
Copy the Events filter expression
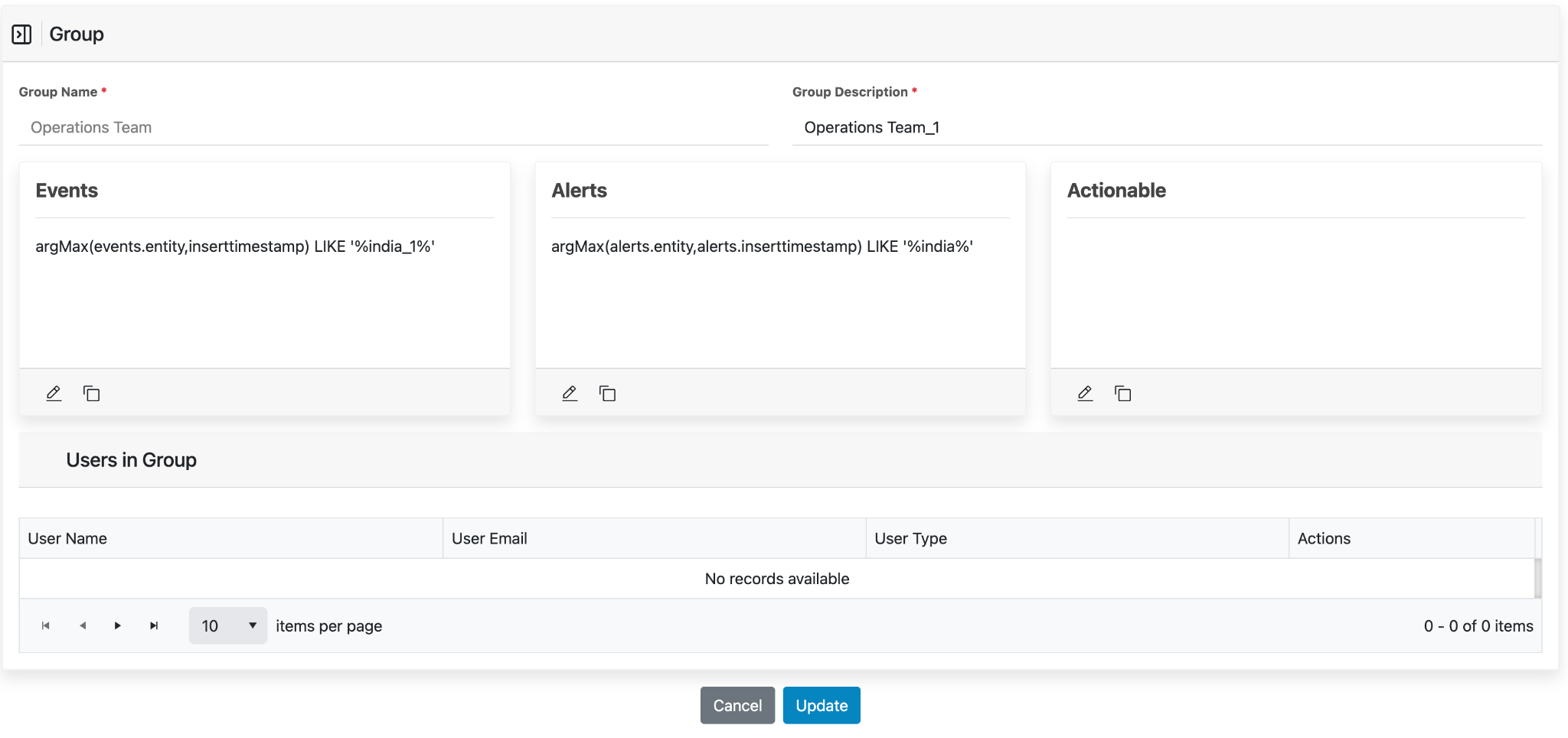(92, 393)
